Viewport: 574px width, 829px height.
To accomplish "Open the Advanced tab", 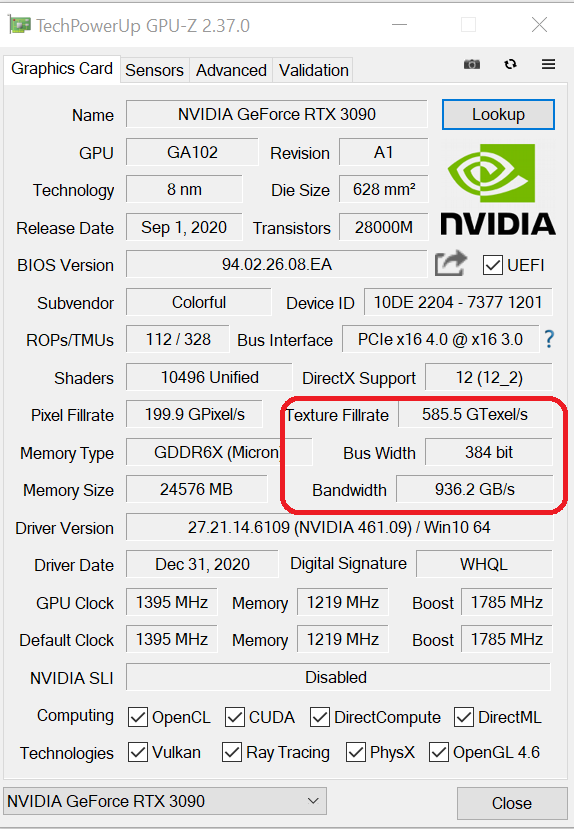I will [x=231, y=70].
